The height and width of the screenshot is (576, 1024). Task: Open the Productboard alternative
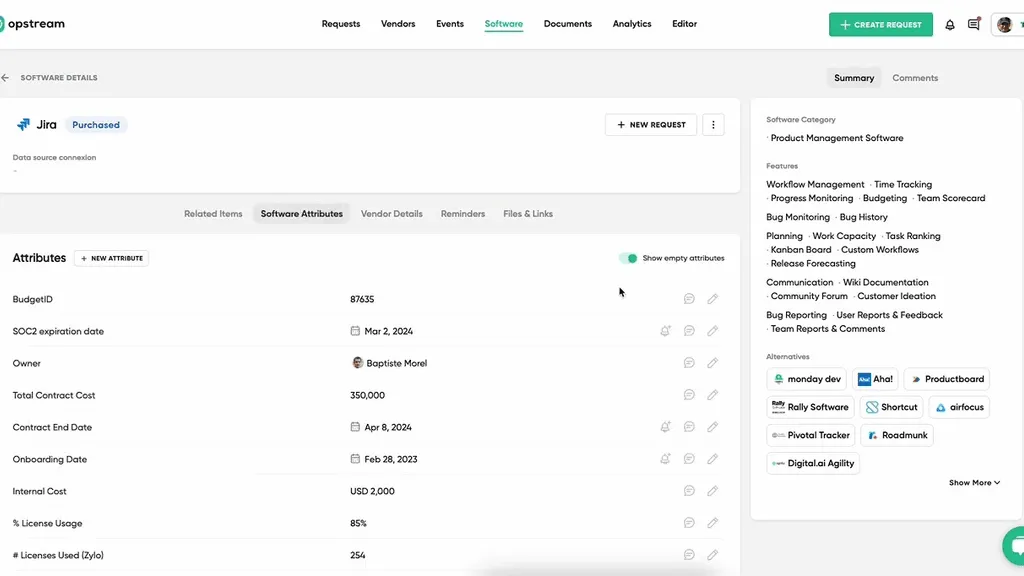pyautogui.click(x=947, y=379)
